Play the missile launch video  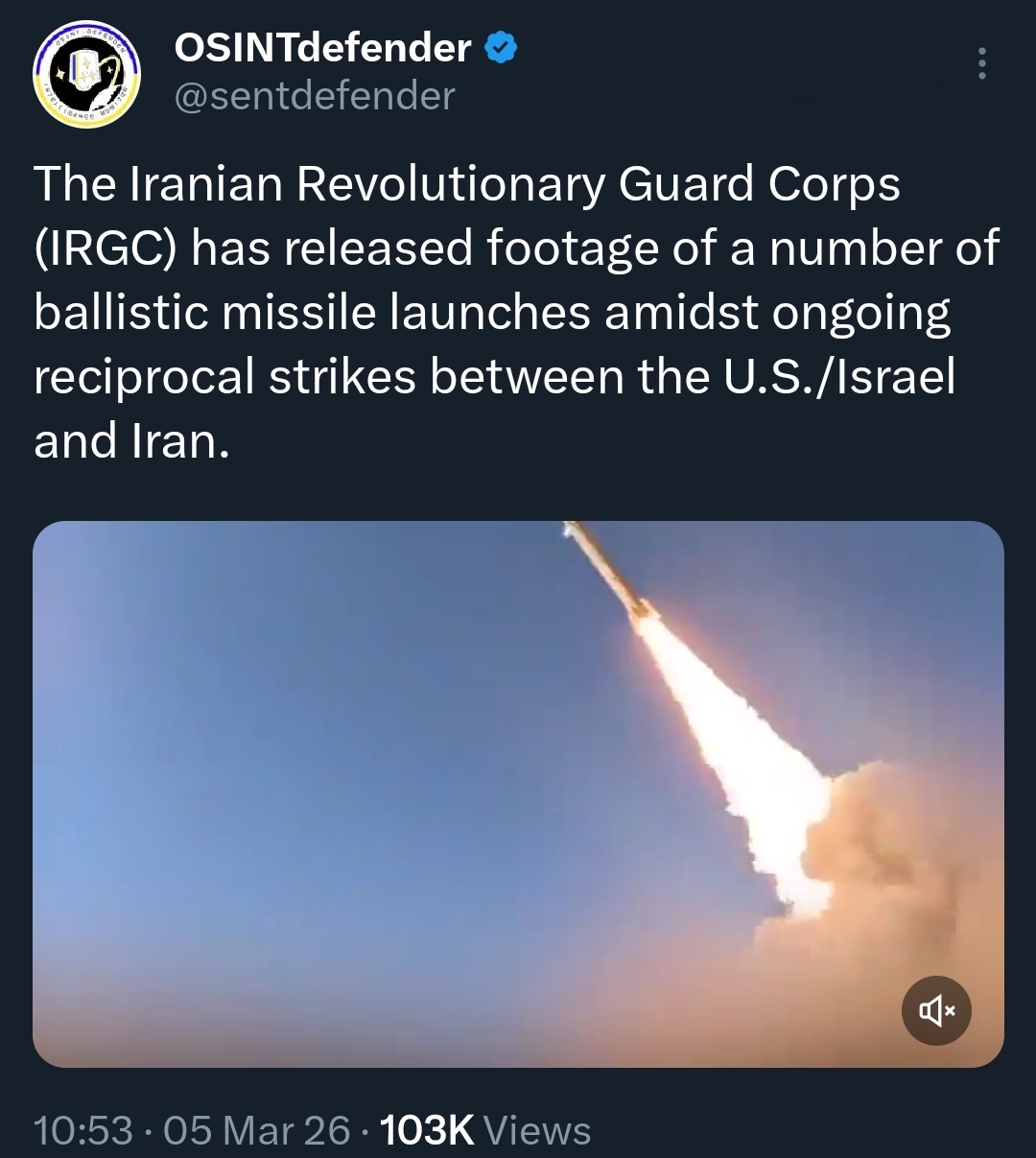pos(518,794)
